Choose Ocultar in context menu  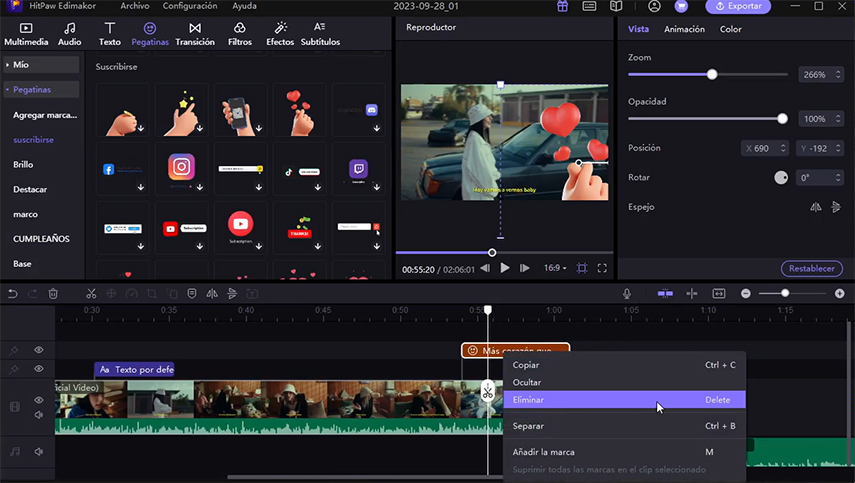point(624,382)
